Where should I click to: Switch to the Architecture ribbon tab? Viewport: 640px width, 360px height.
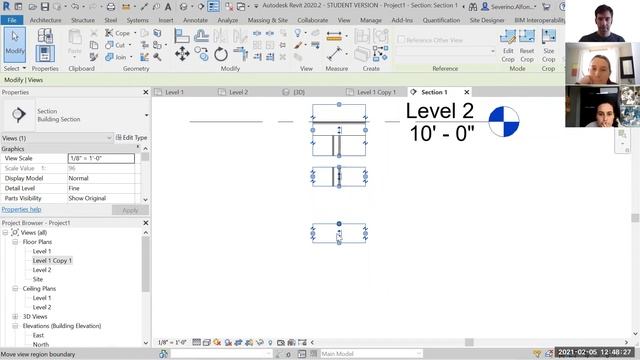45,20
